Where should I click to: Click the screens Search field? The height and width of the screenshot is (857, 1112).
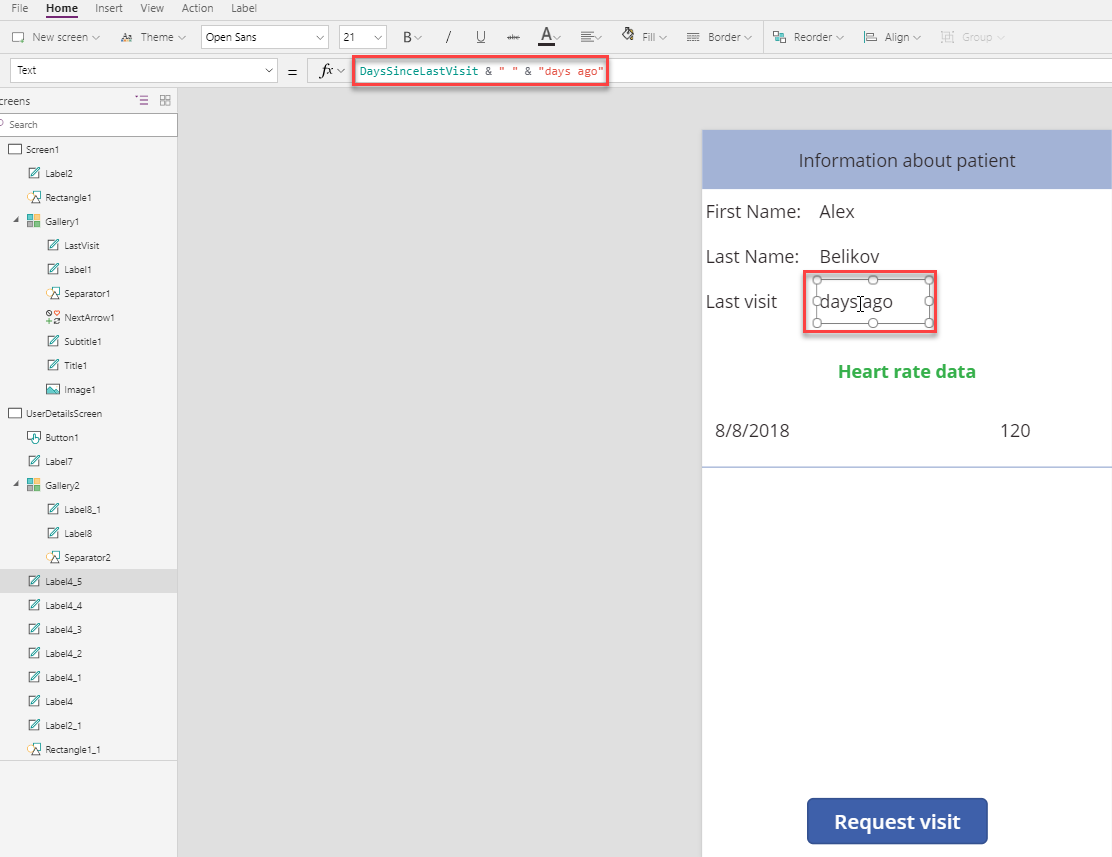click(89, 125)
